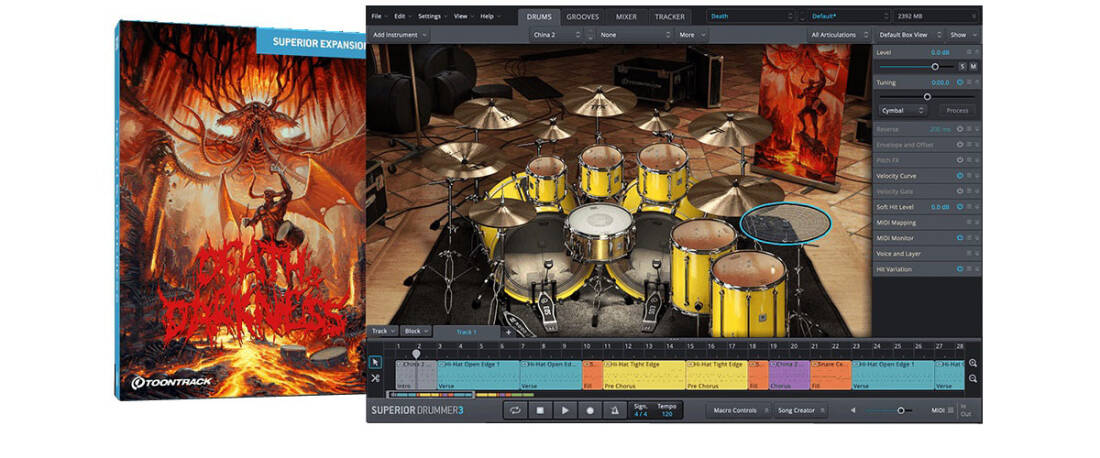Select the arrow pointer tool in timeline

tap(375, 363)
